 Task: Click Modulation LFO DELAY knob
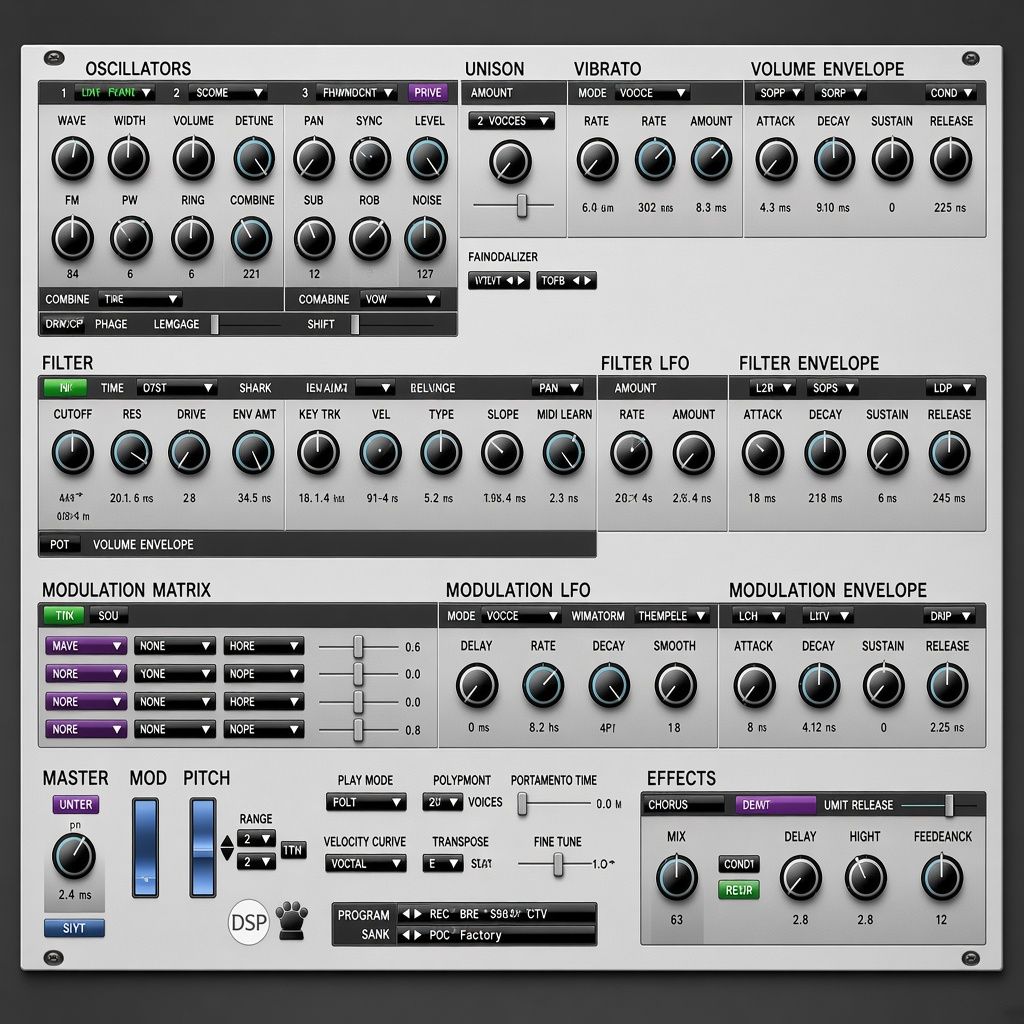pyautogui.click(x=477, y=685)
